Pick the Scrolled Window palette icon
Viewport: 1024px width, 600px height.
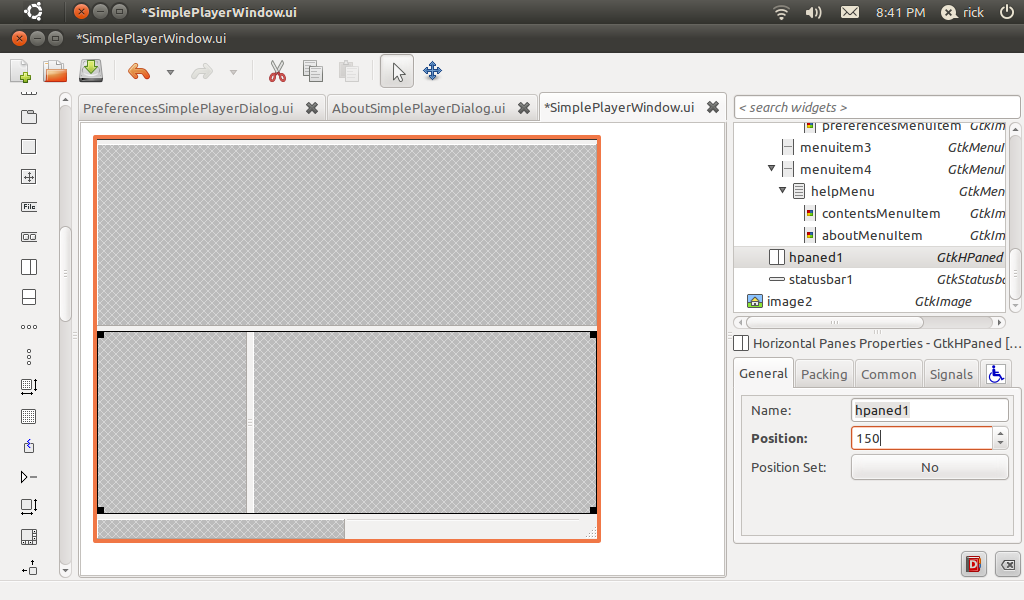pyautogui.click(x=29, y=537)
